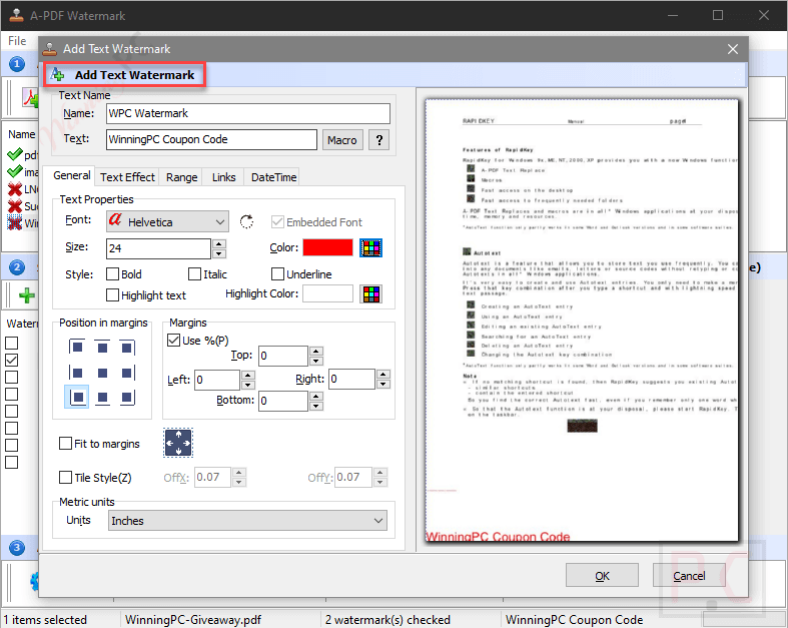Increase Right margin value
788x628 pixels.
coord(383,374)
